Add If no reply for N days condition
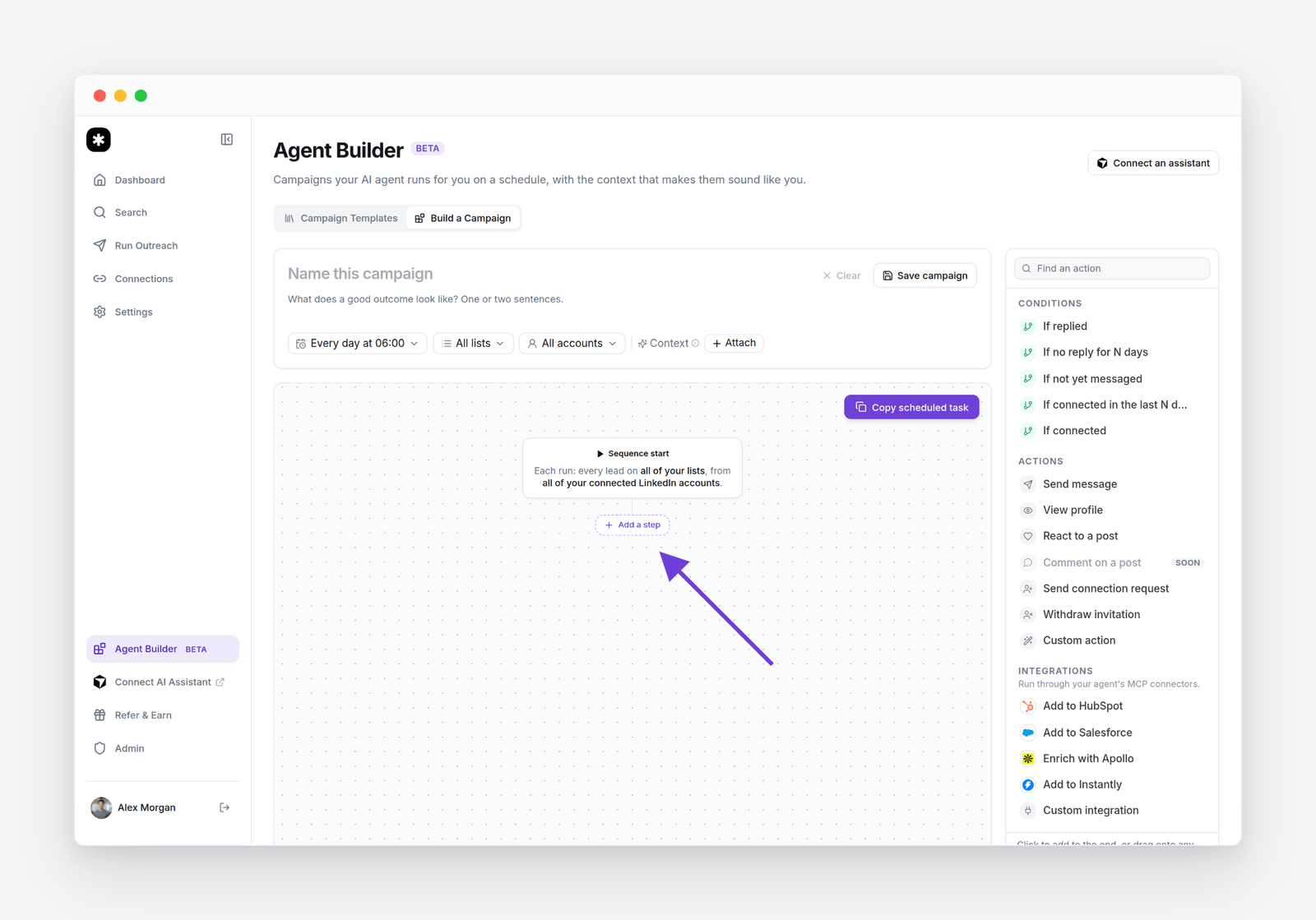Image resolution: width=1316 pixels, height=920 pixels. pyautogui.click(x=1112, y=352)
